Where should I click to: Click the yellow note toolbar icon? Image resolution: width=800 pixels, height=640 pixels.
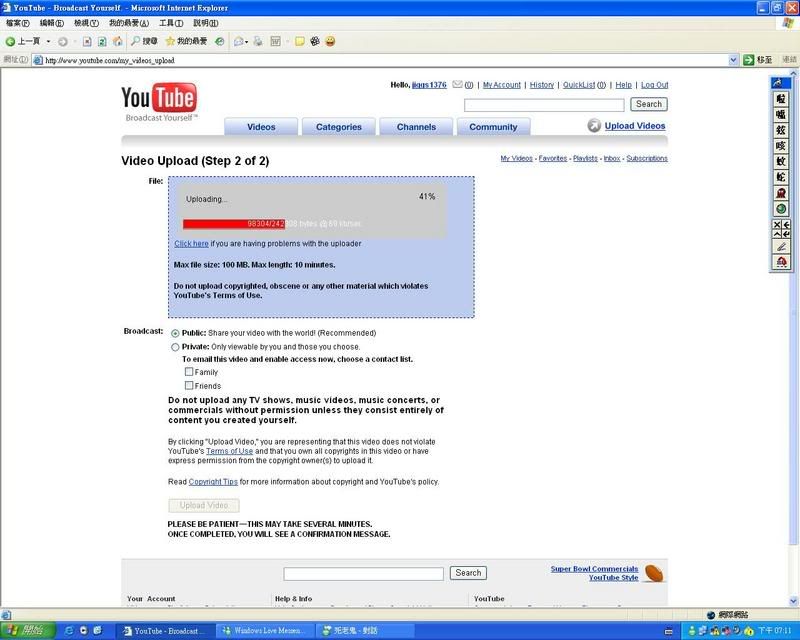pos(299,41)
